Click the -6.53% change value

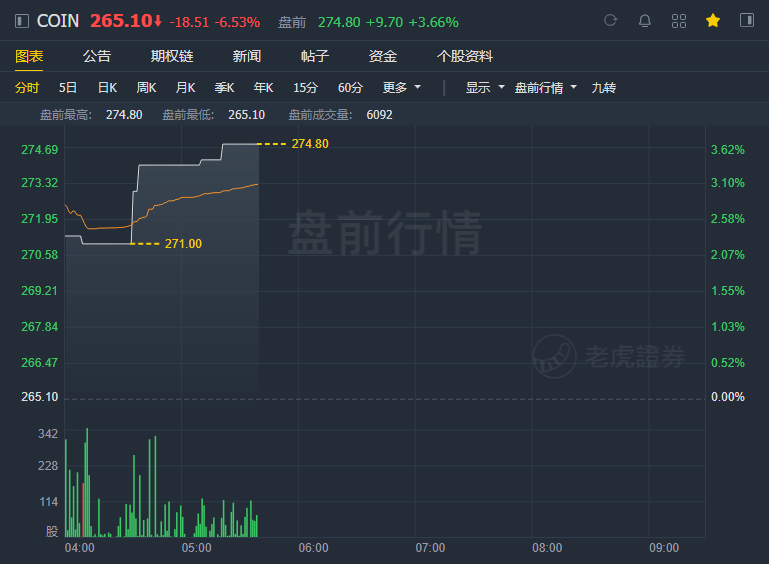[237, 22]
